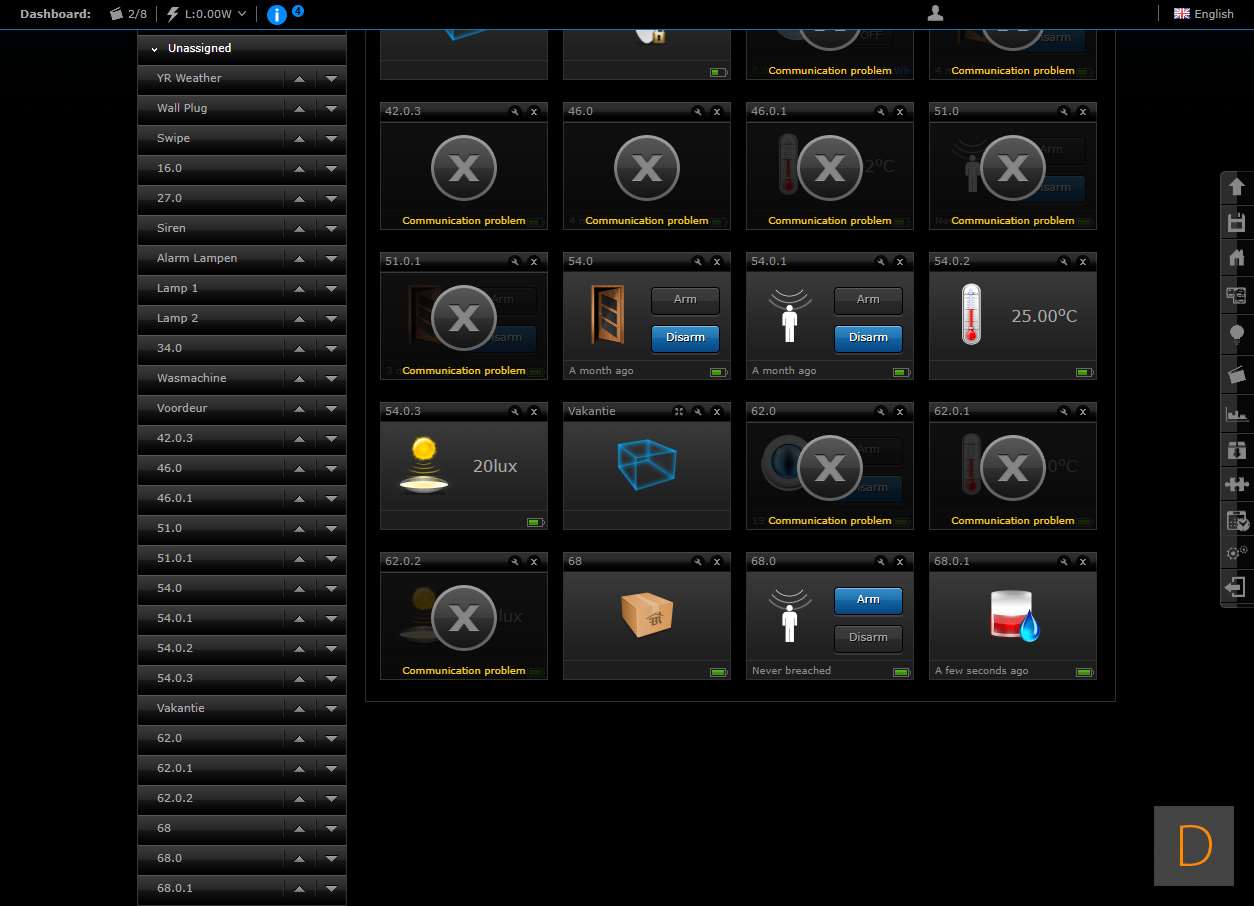
Task: Click the Dashboard label in the top bar
Action: coord(56,14)
